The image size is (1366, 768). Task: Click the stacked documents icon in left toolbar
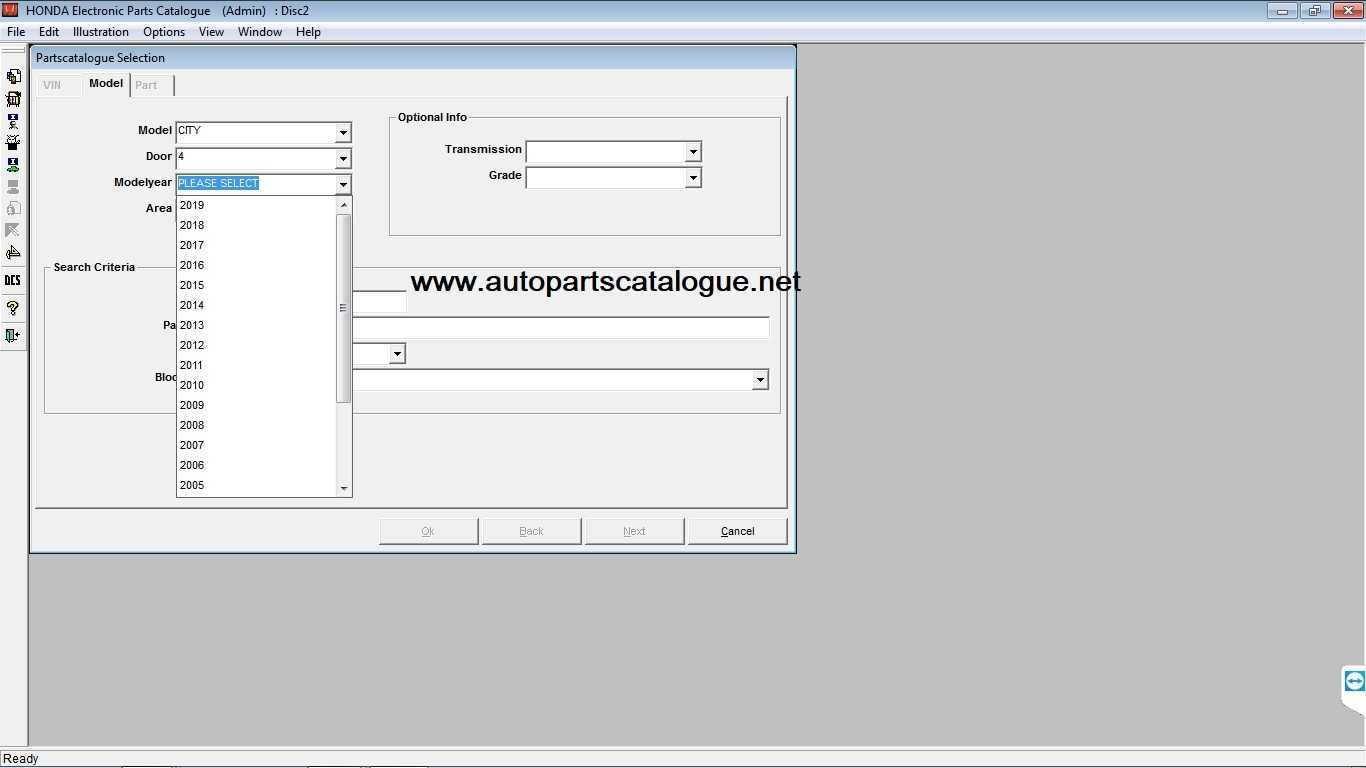[x=13, y=76]
